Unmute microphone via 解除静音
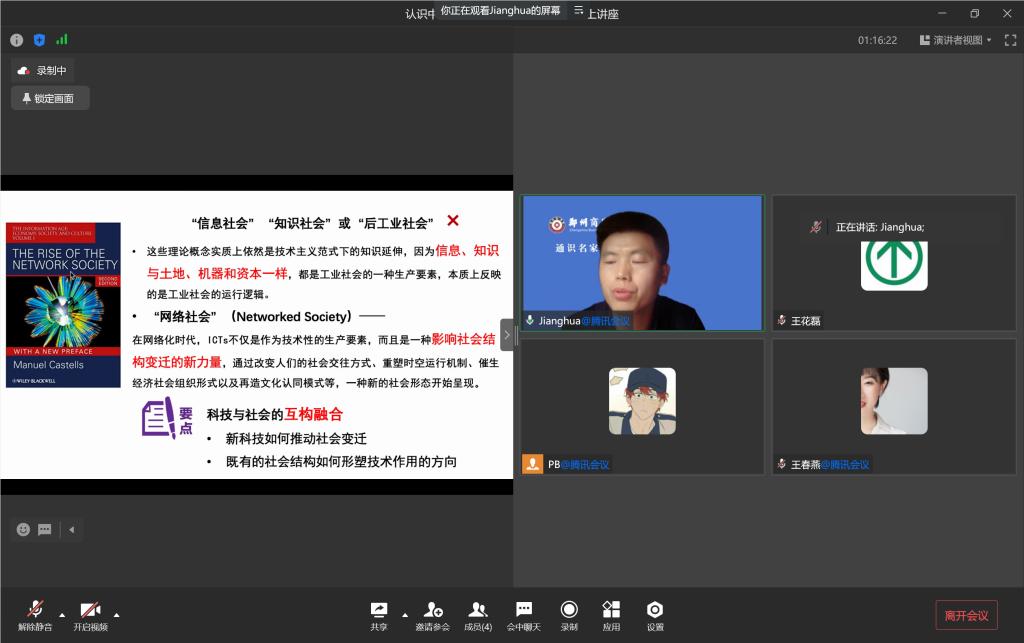This screenshot has height=643, width=1024. 36,615
